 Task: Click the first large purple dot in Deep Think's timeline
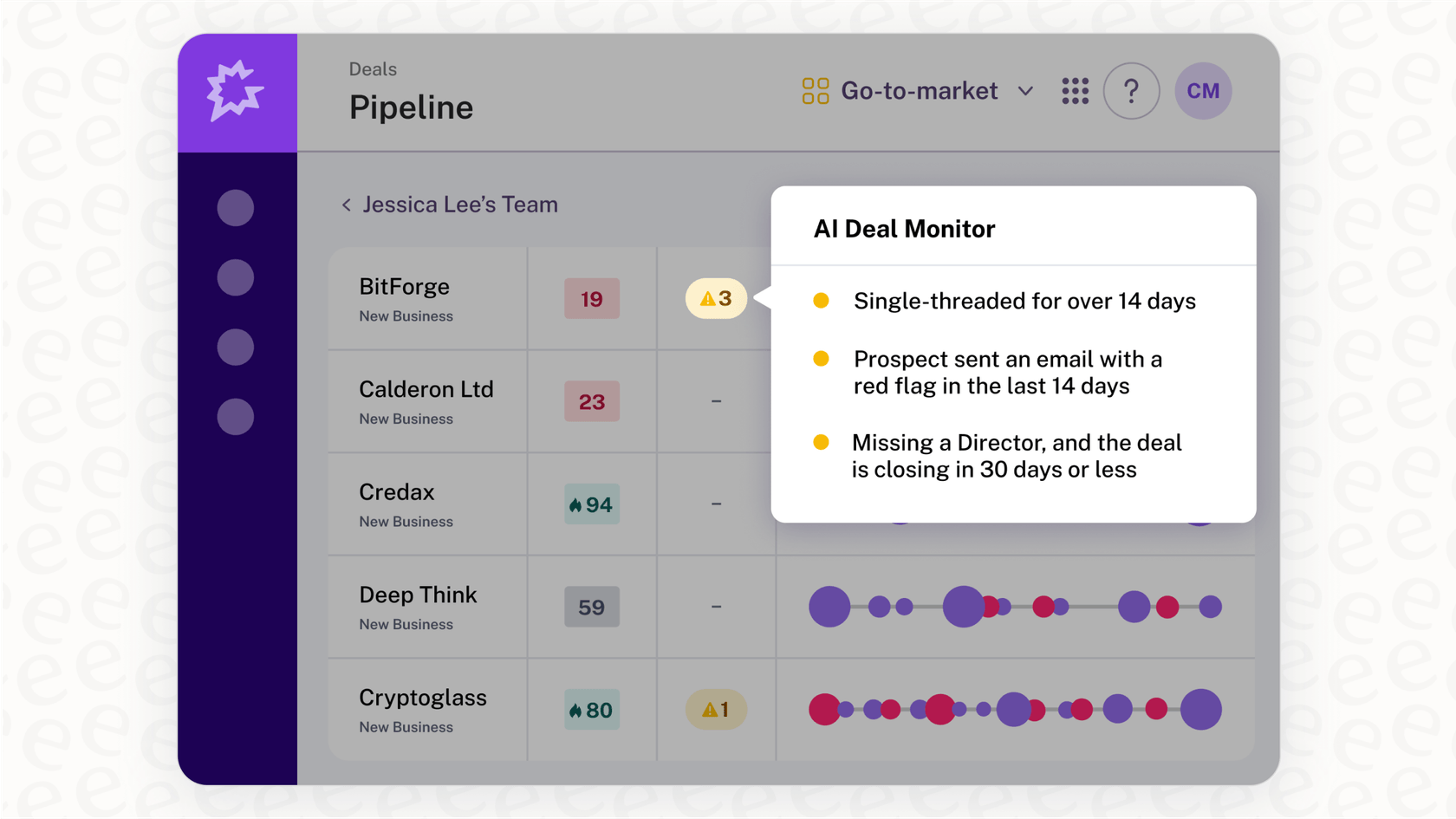click(x=829, y=607)
